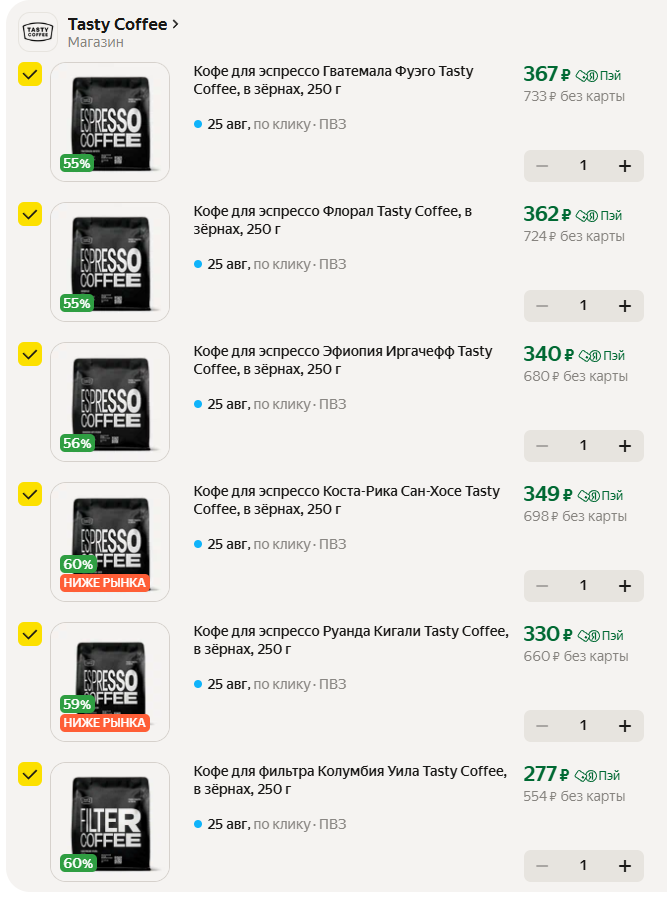Click Pay card icon beside 277 ₽ price
This screenshot has width=667, height=897.
click(x=588, y=775)
